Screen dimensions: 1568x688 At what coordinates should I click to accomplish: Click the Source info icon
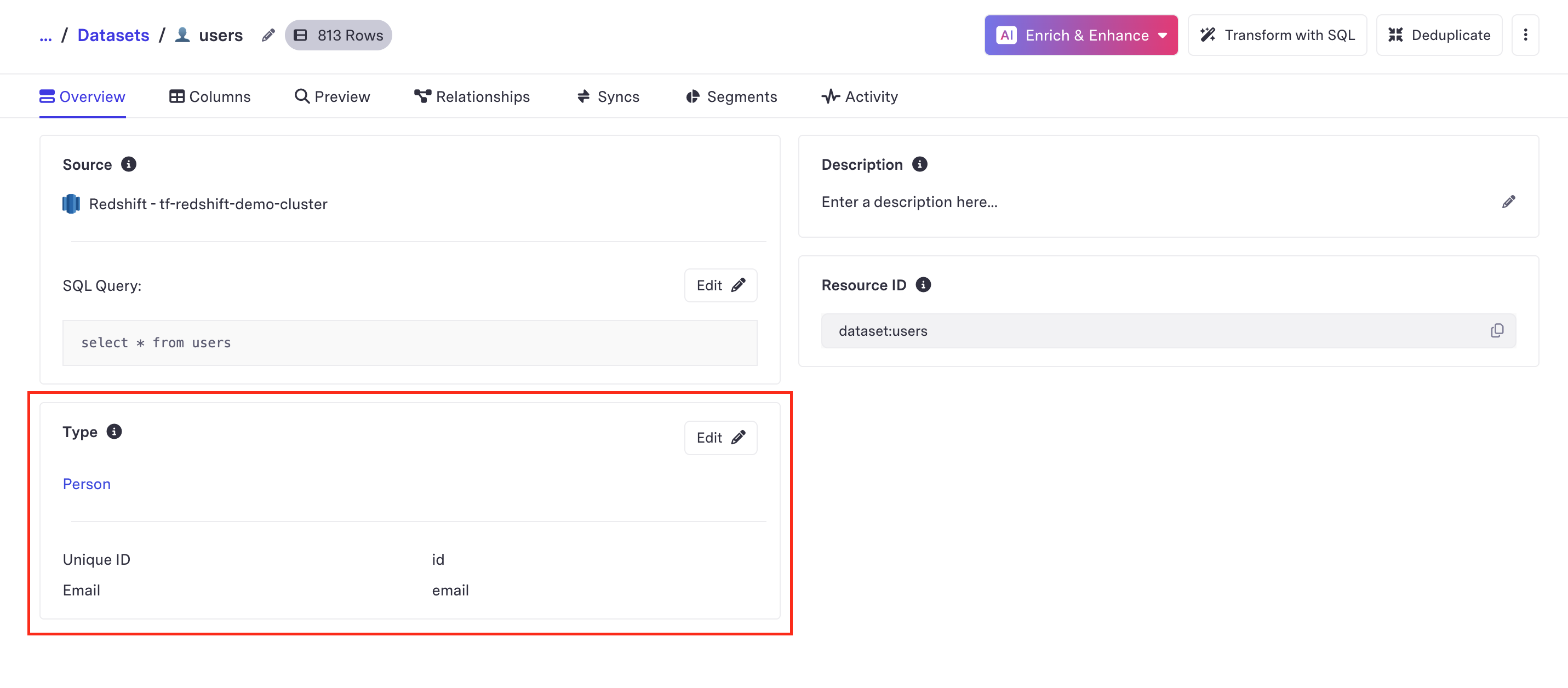128,164
